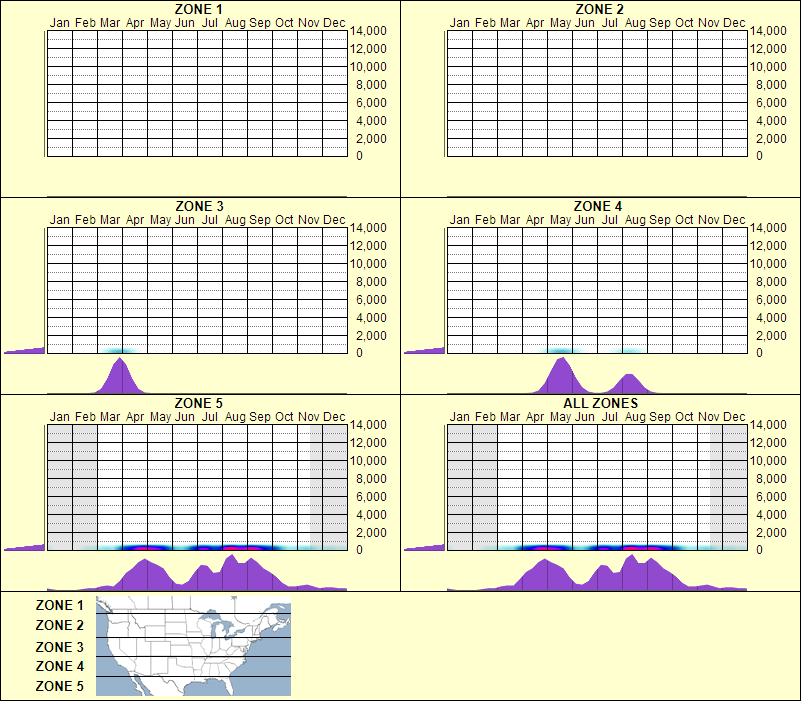Click ALL ZONES purple seasonal histogram
801x701 pixels.
point(597,575)
